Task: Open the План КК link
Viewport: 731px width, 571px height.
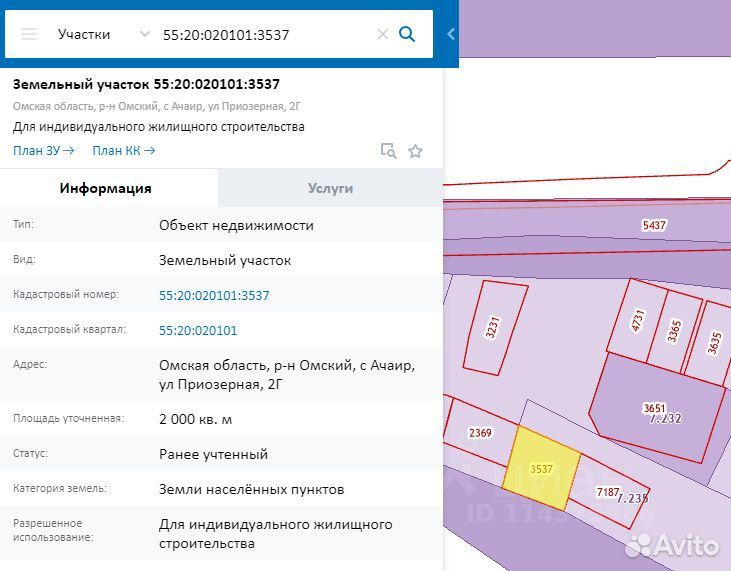Action: pyautogui.click(x=124, y=151)
